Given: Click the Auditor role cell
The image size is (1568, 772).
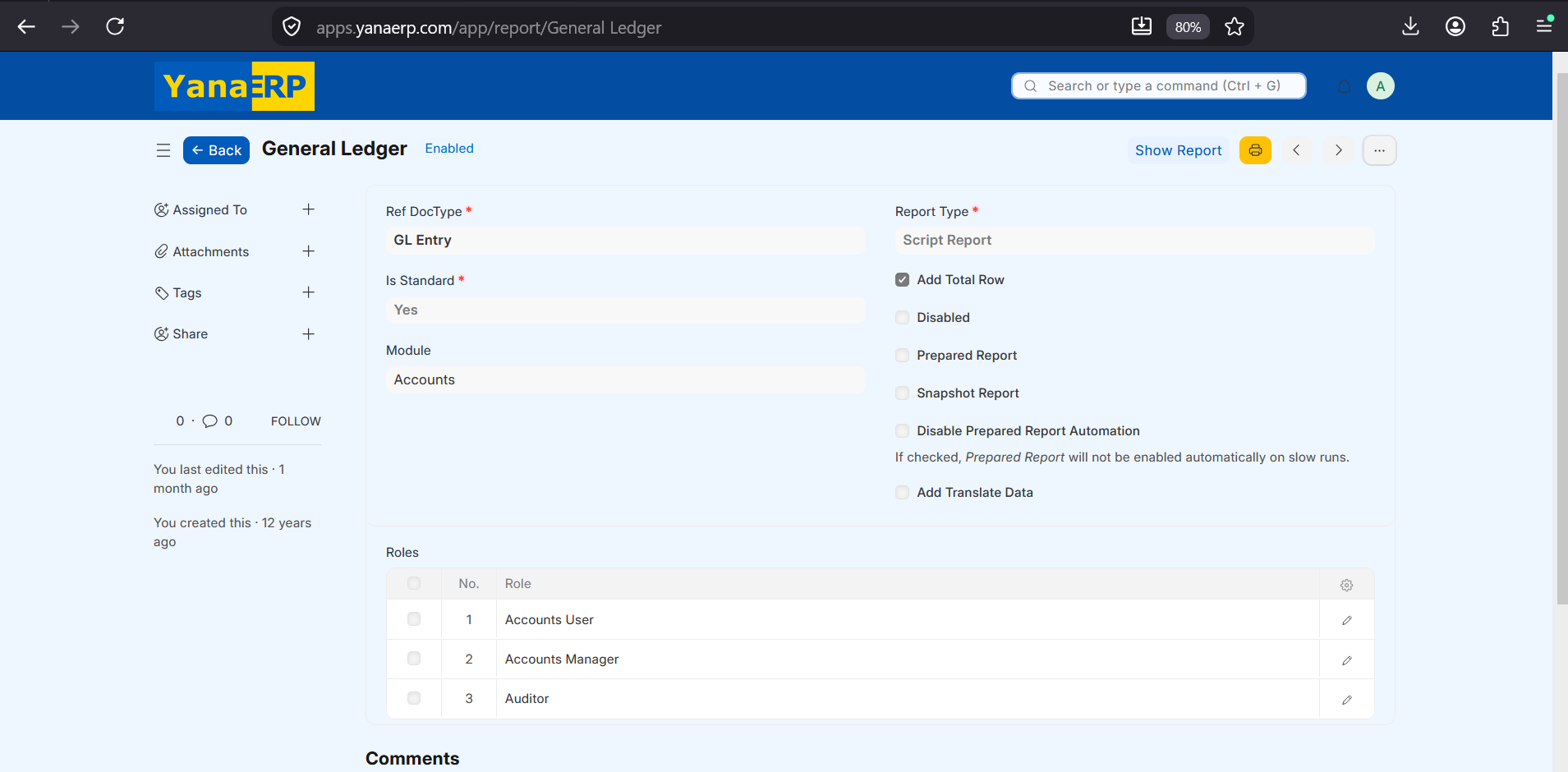Looking at the screenshot, I should (908, 698).
